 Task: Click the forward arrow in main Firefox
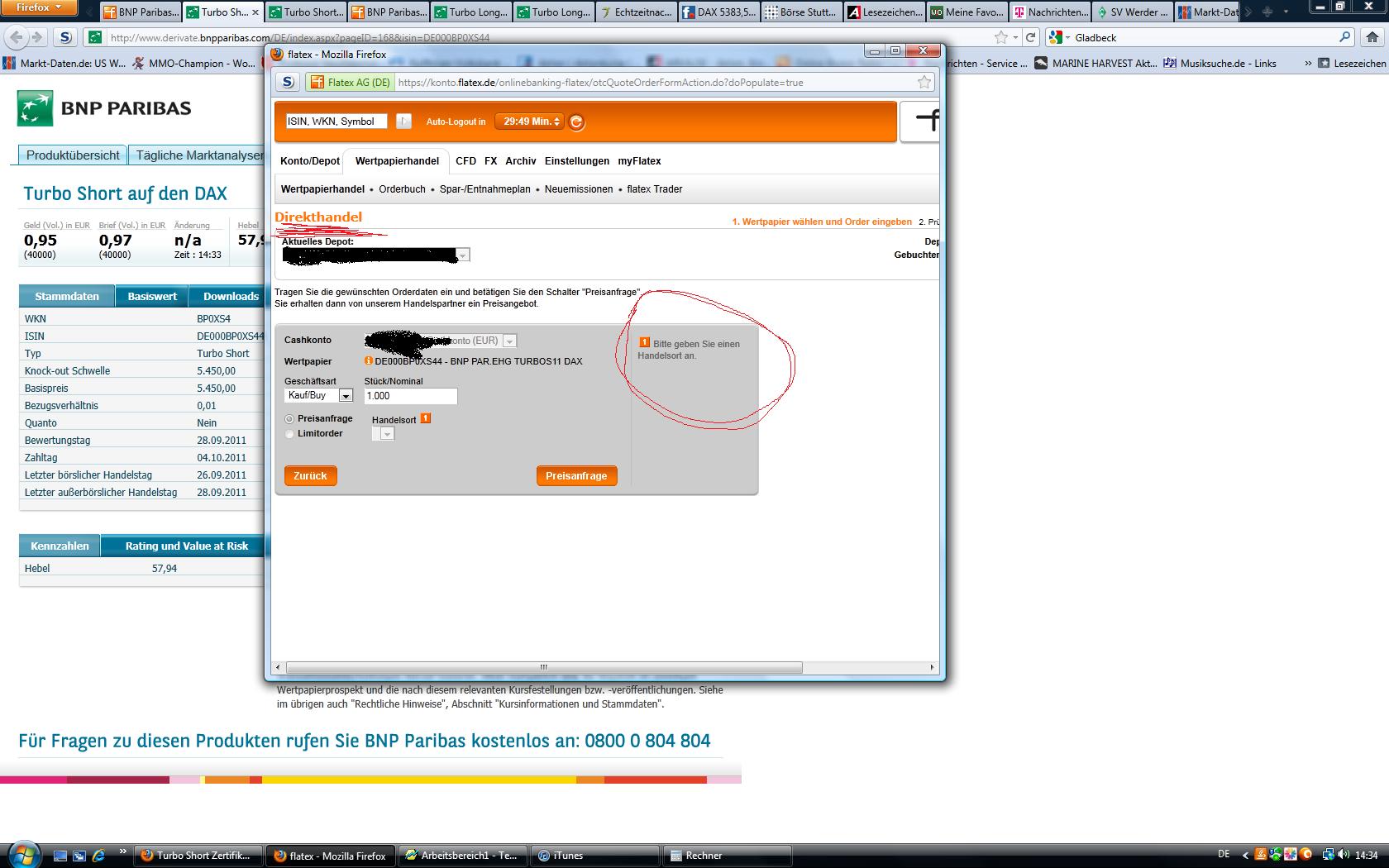[x=36, y=37]
